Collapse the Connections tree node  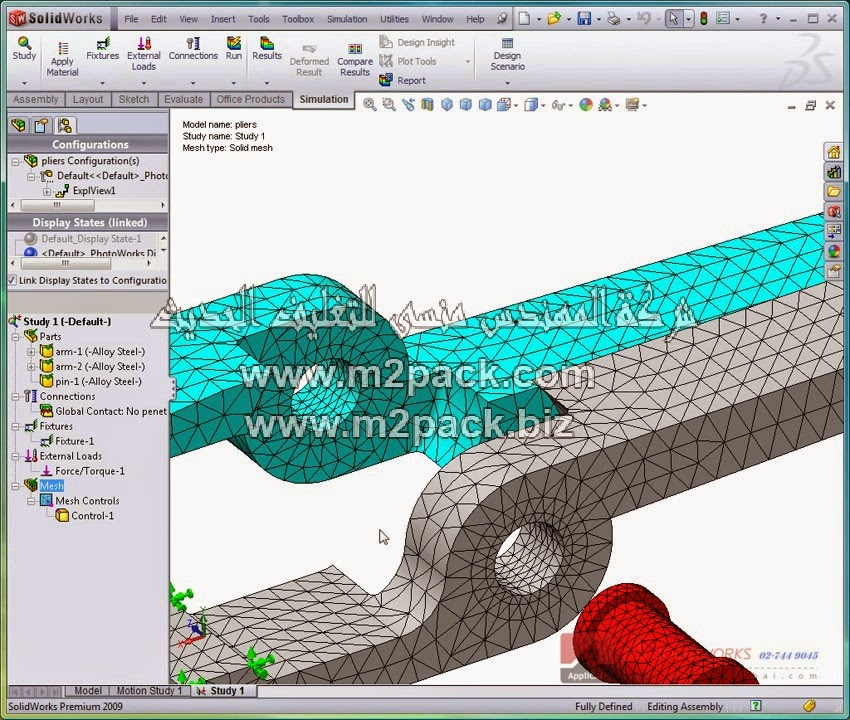coord(15,397)
